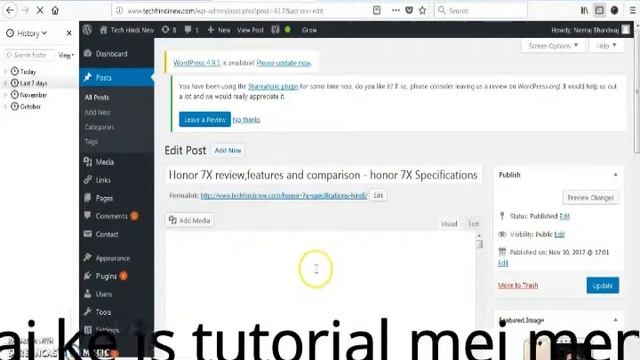
Task: Click Update button to save post
Action: click(602, 285)
